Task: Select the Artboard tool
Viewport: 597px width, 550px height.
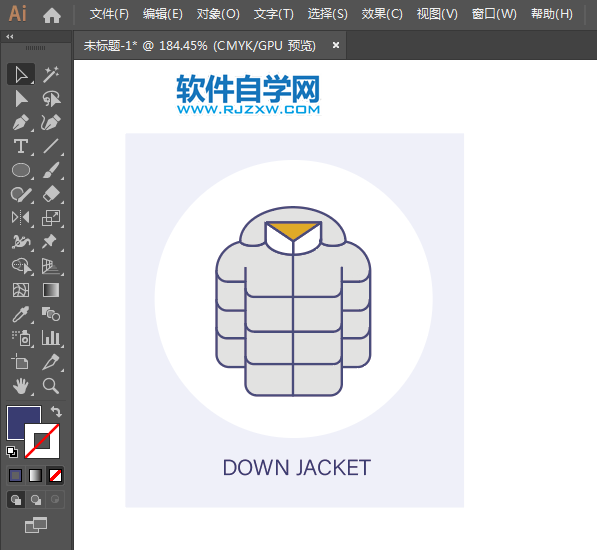Action: [21, 362]
